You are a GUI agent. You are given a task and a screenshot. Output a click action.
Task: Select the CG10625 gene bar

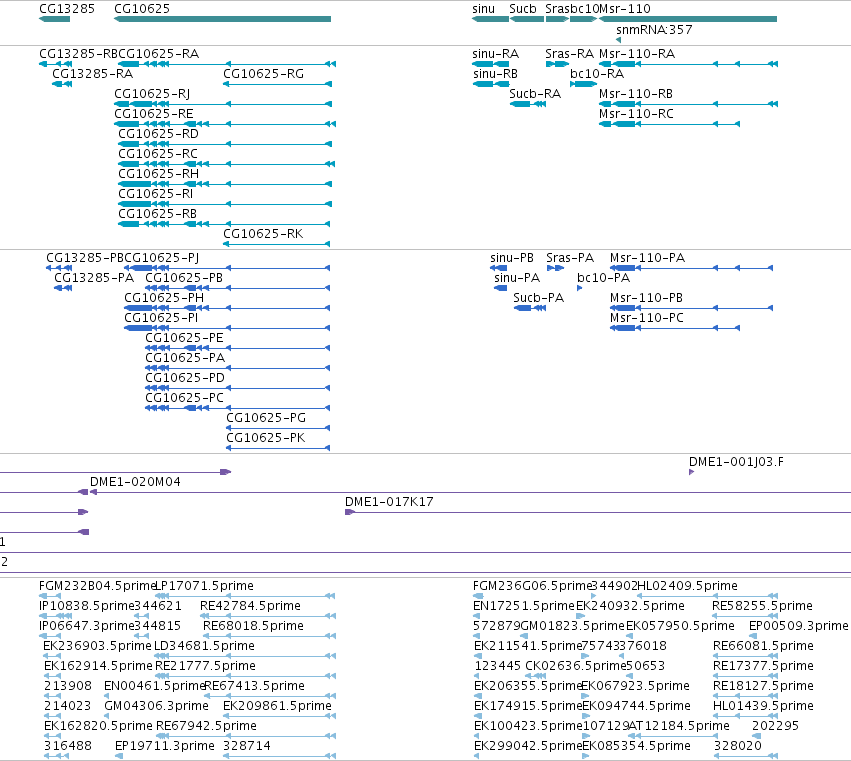[x=223, y=19]
